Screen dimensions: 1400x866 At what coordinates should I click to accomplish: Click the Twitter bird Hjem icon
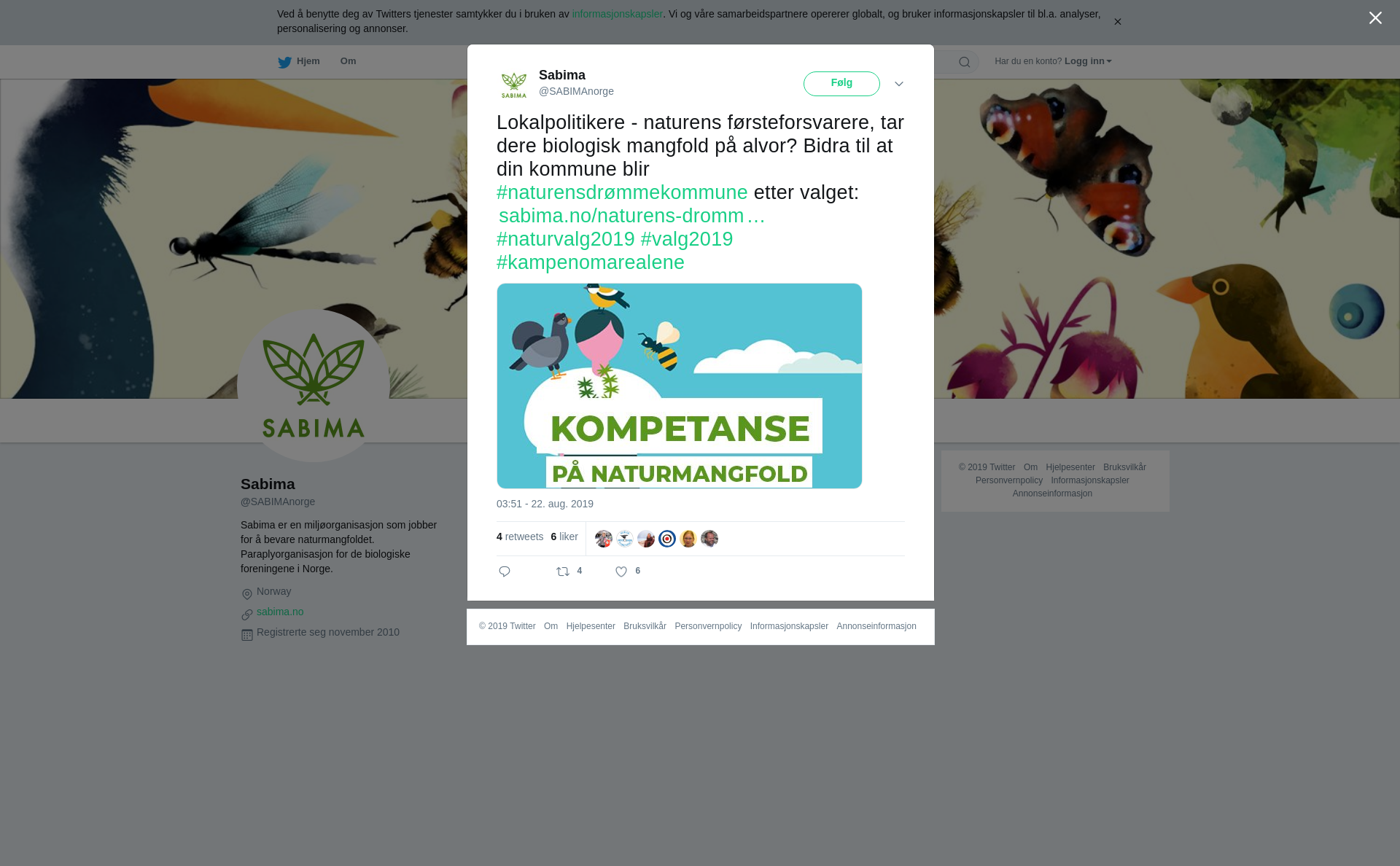284,62
